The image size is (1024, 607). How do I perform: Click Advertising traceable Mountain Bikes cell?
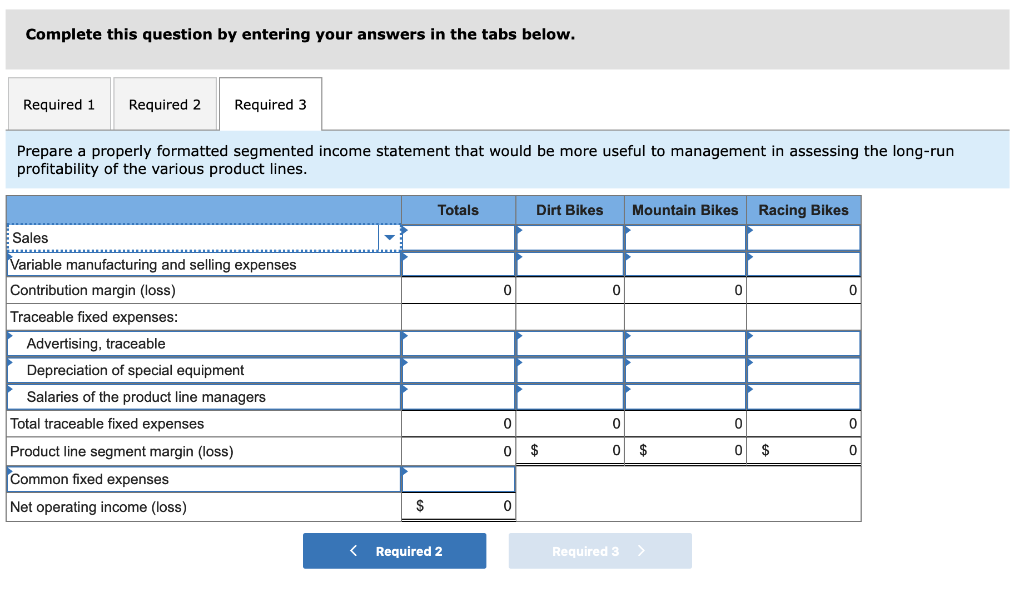pyautogui.click(x=685, y=344)
